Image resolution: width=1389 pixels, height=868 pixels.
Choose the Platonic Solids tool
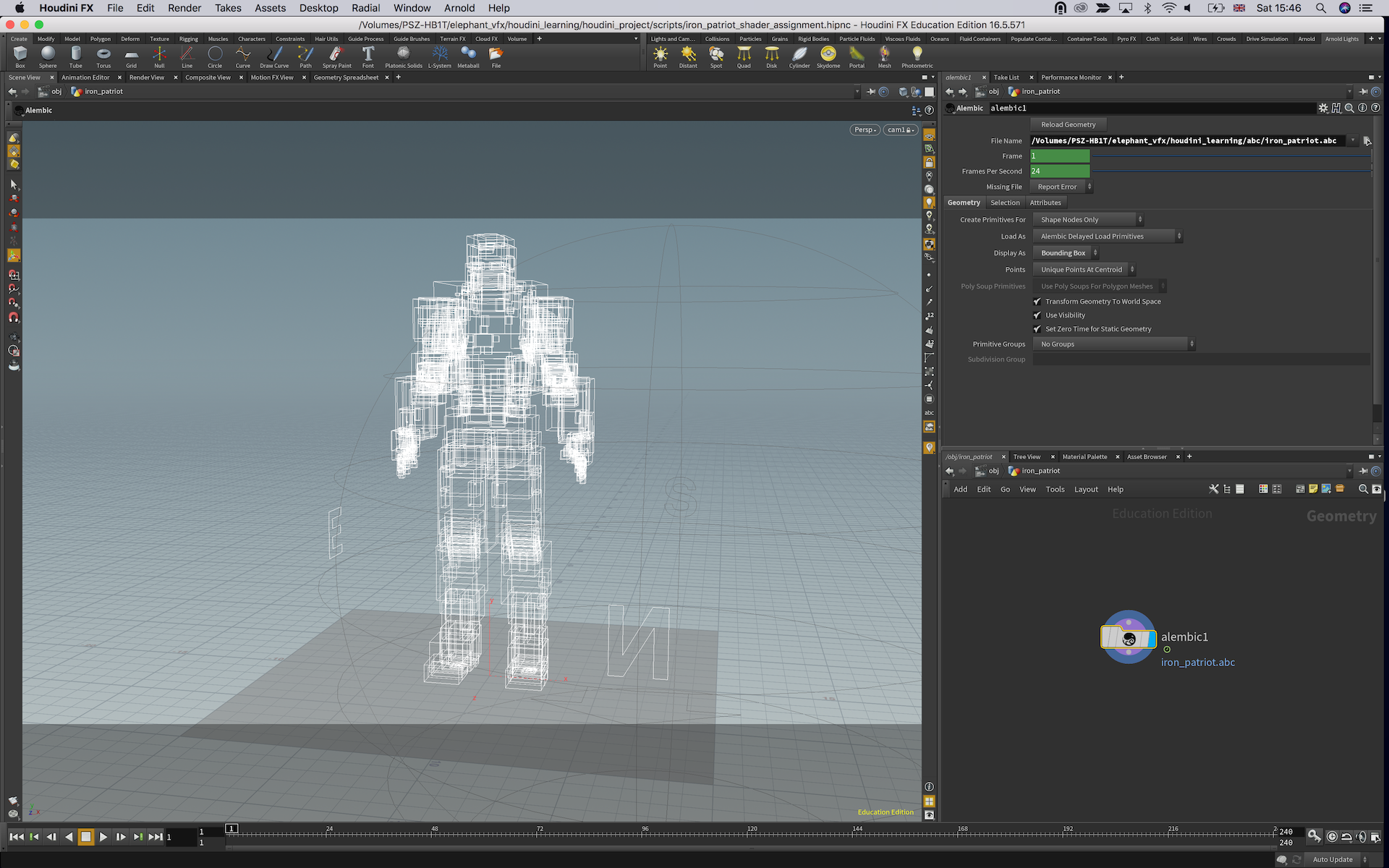pos(404,56)
